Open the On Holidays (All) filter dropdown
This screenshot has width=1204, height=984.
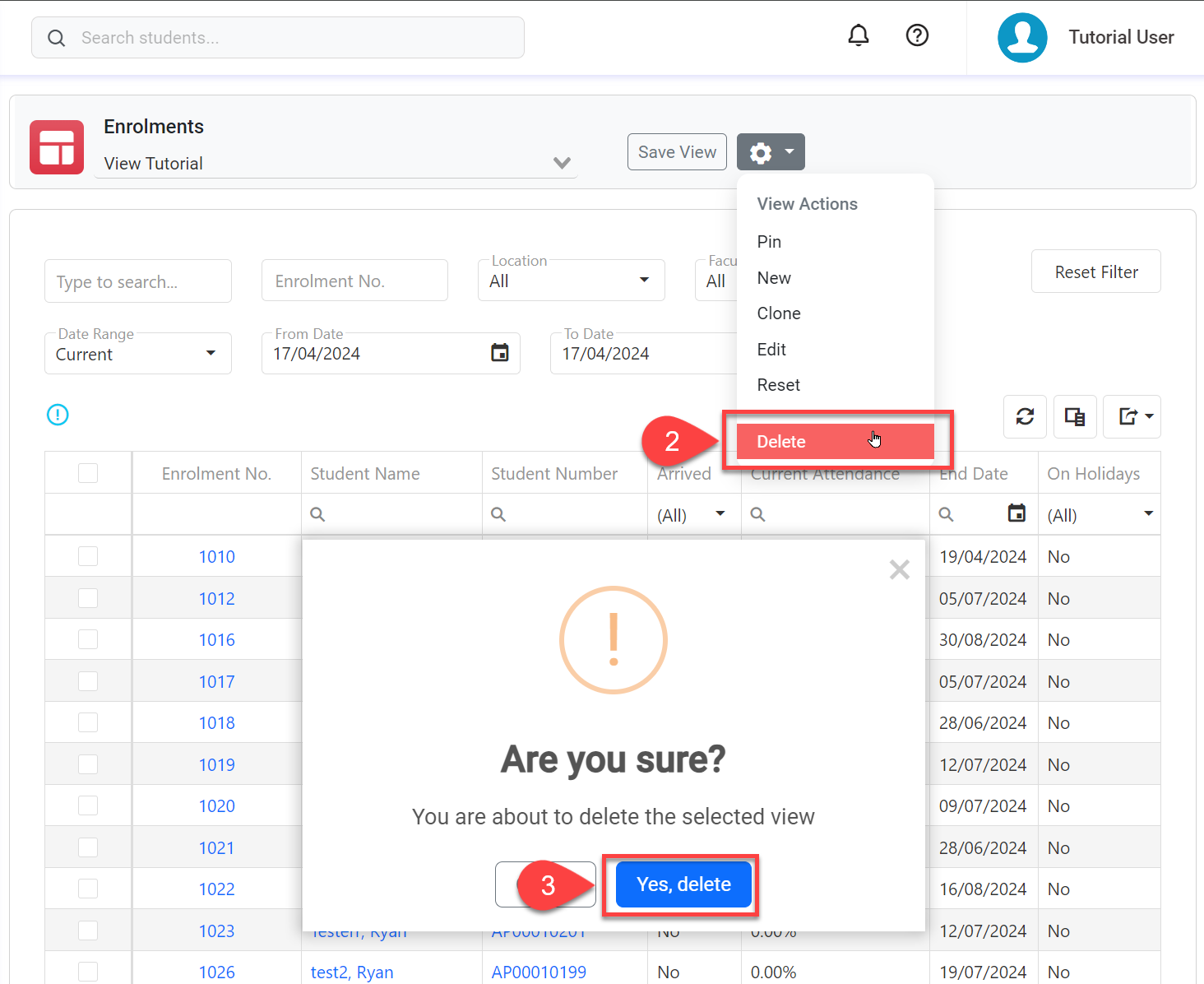[1100, 515]
